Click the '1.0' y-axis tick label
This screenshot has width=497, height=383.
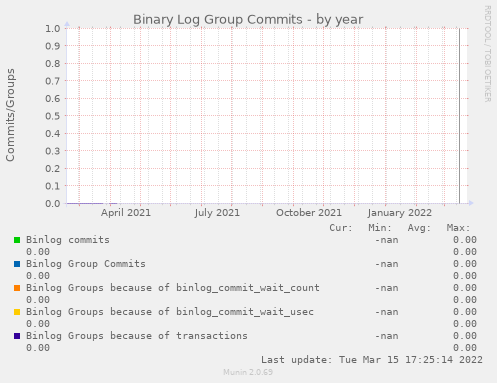(53, 28)
